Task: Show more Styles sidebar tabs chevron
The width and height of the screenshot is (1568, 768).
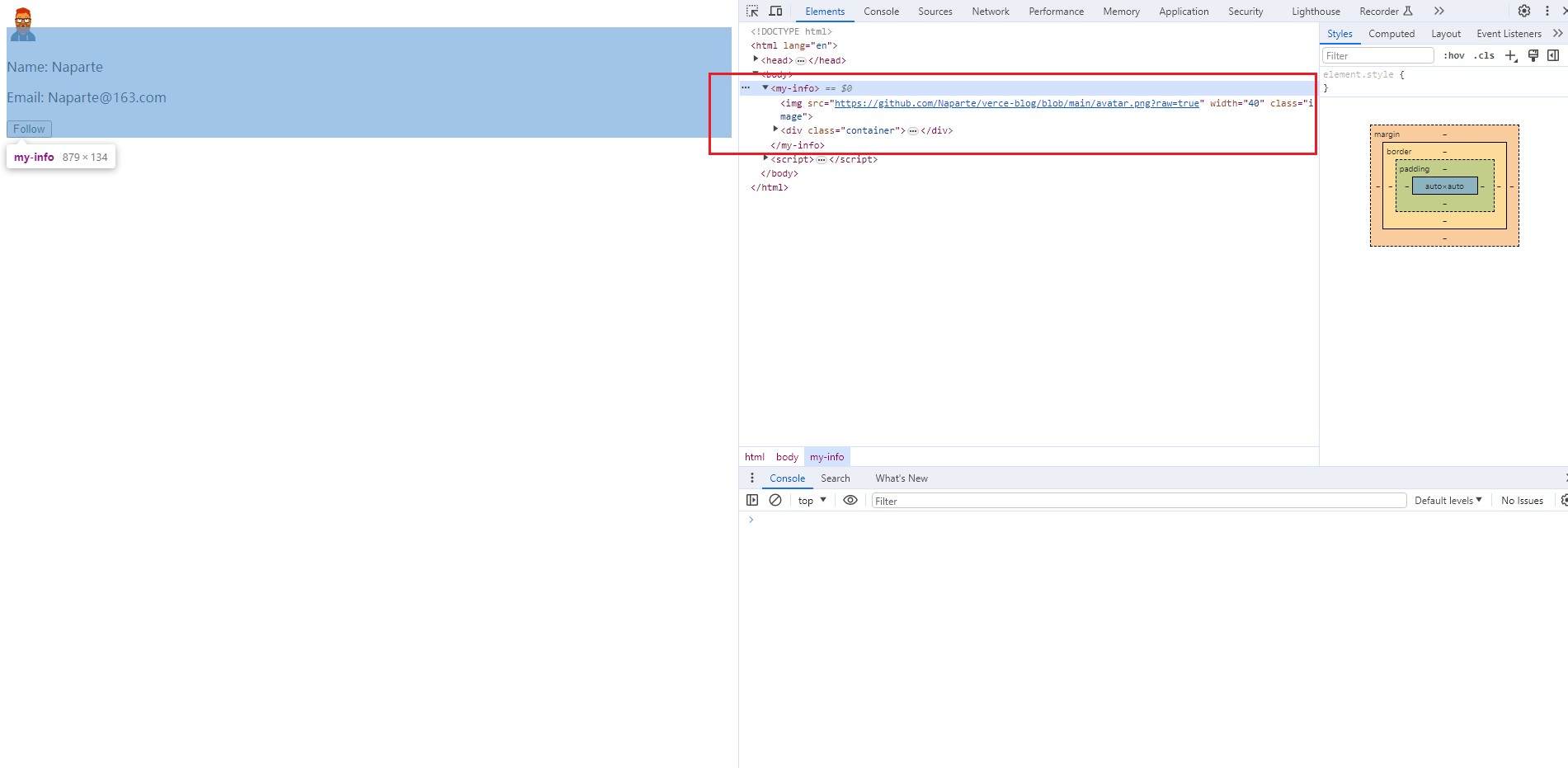Action: (x=1557, y=33)
